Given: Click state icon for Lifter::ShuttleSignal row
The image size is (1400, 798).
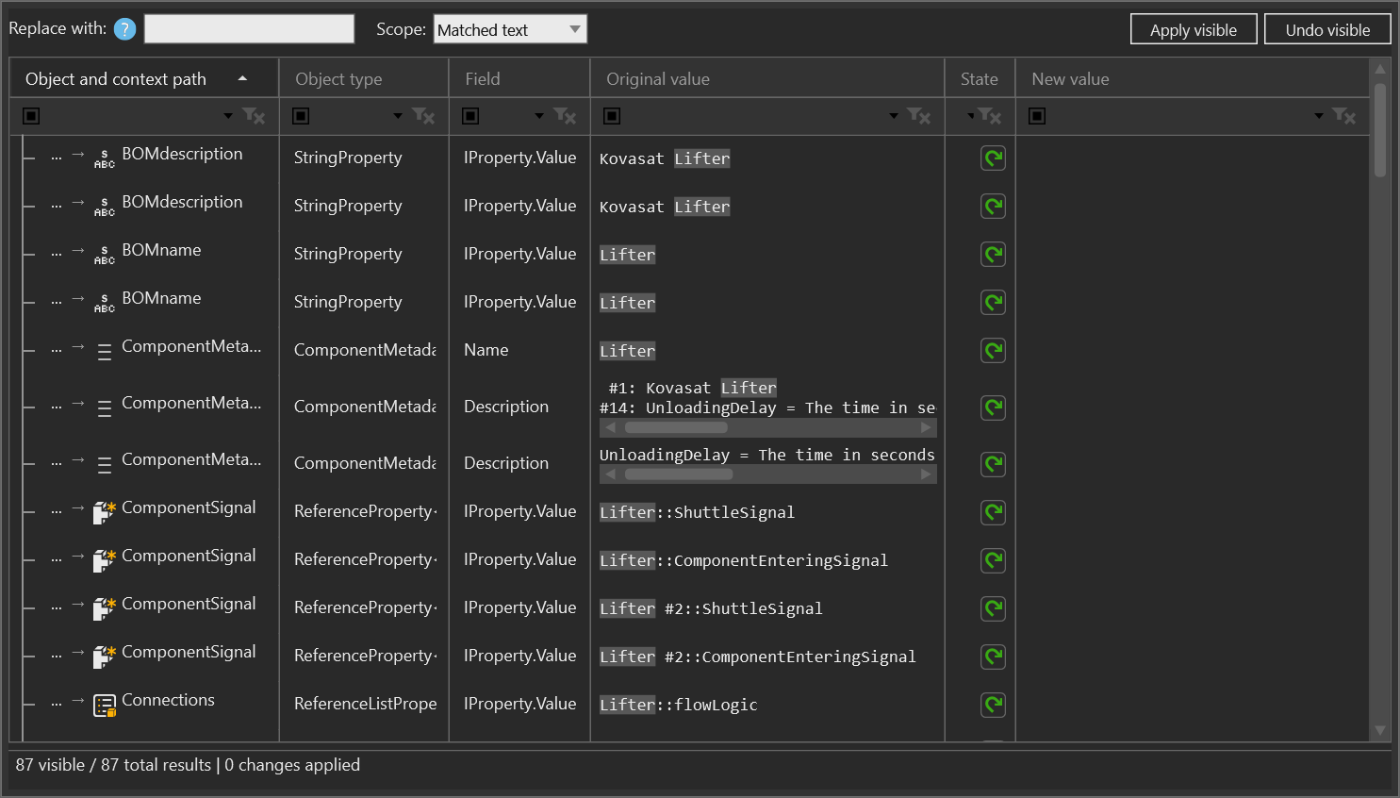Looking at the screenshot, I should tap(993, 512).
